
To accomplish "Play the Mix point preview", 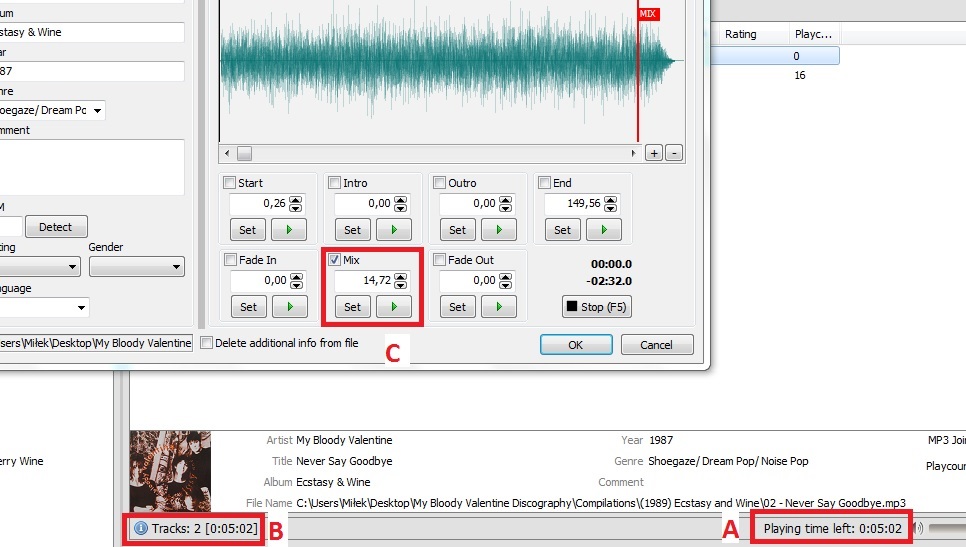I will [x=393, y=307].
